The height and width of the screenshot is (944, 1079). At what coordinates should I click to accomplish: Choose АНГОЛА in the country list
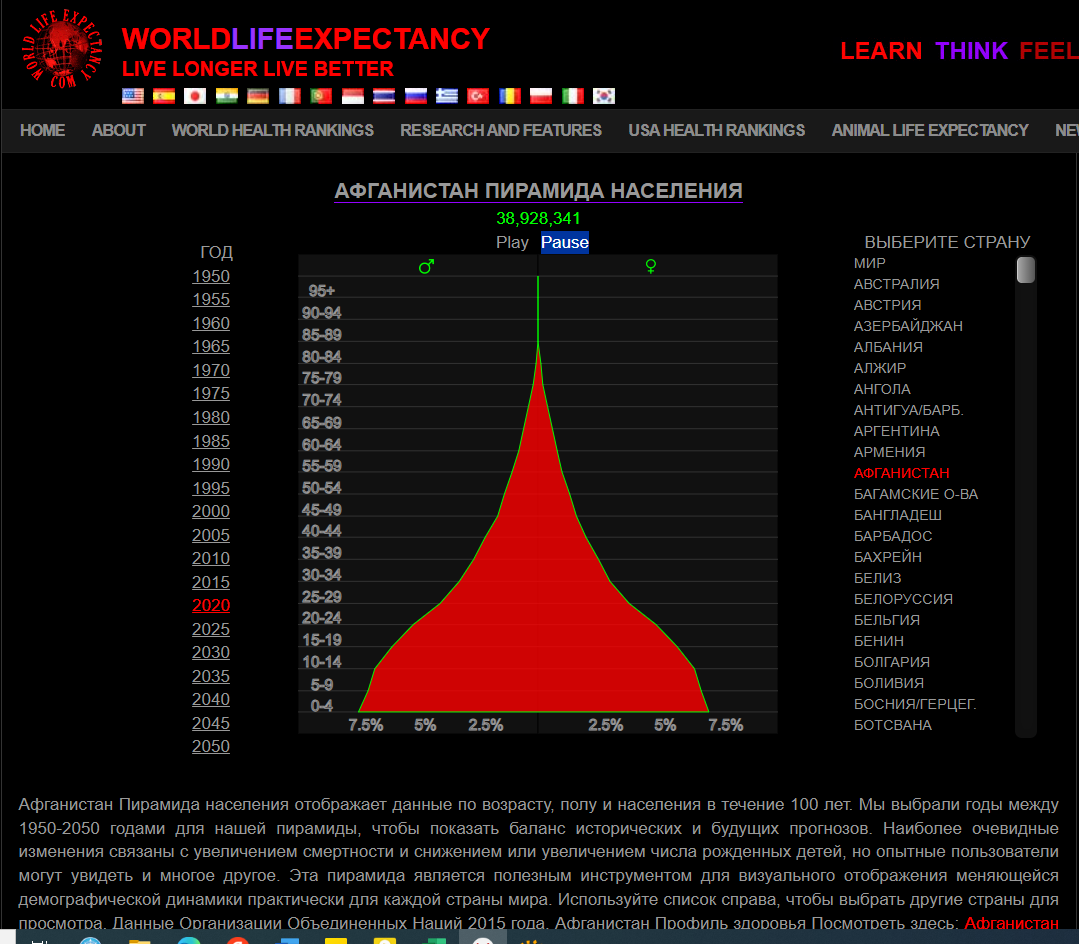click(x=882, y=389)
